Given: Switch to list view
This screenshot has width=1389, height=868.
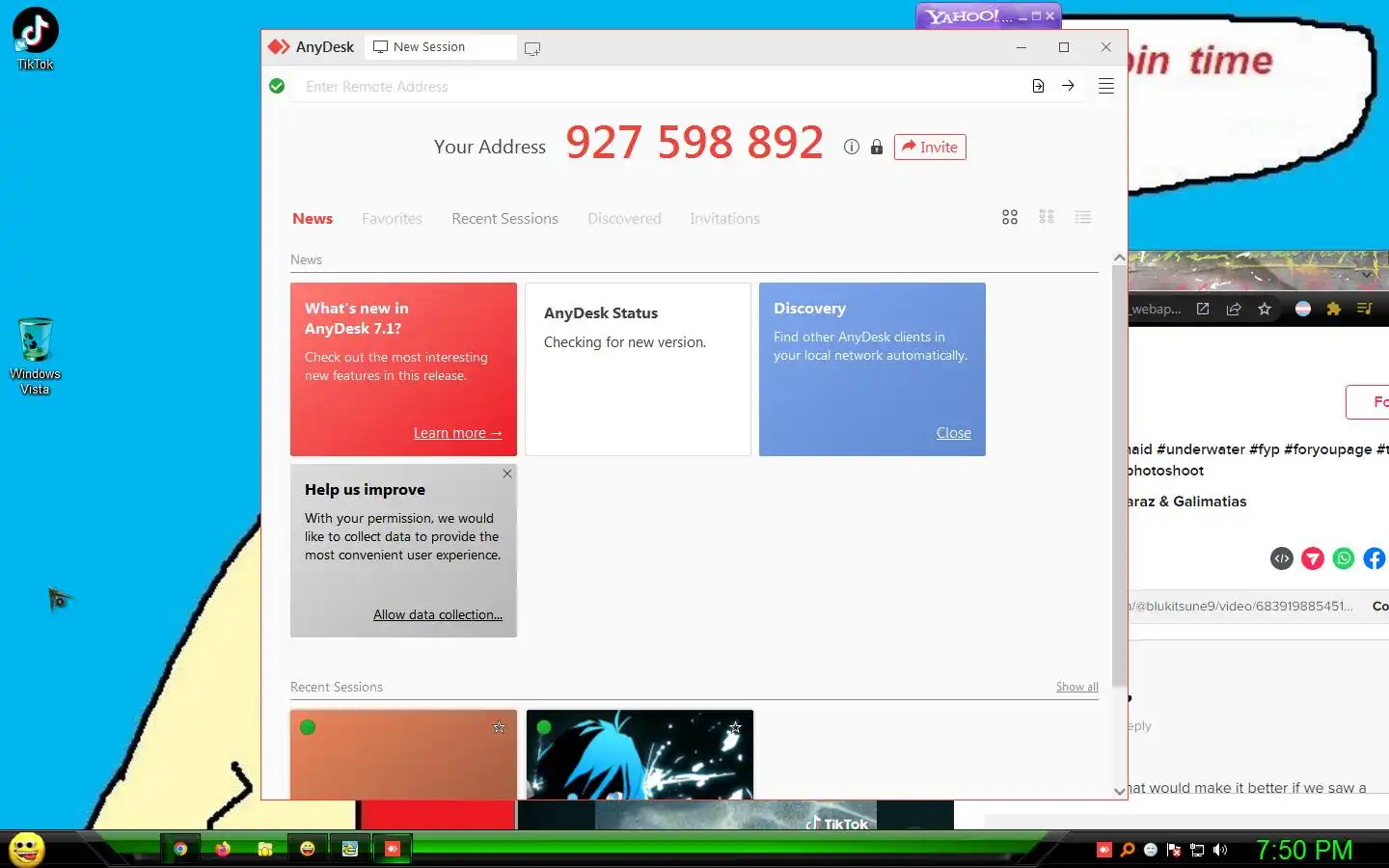Looking at the screenshot, I should tap(1083, 217).
